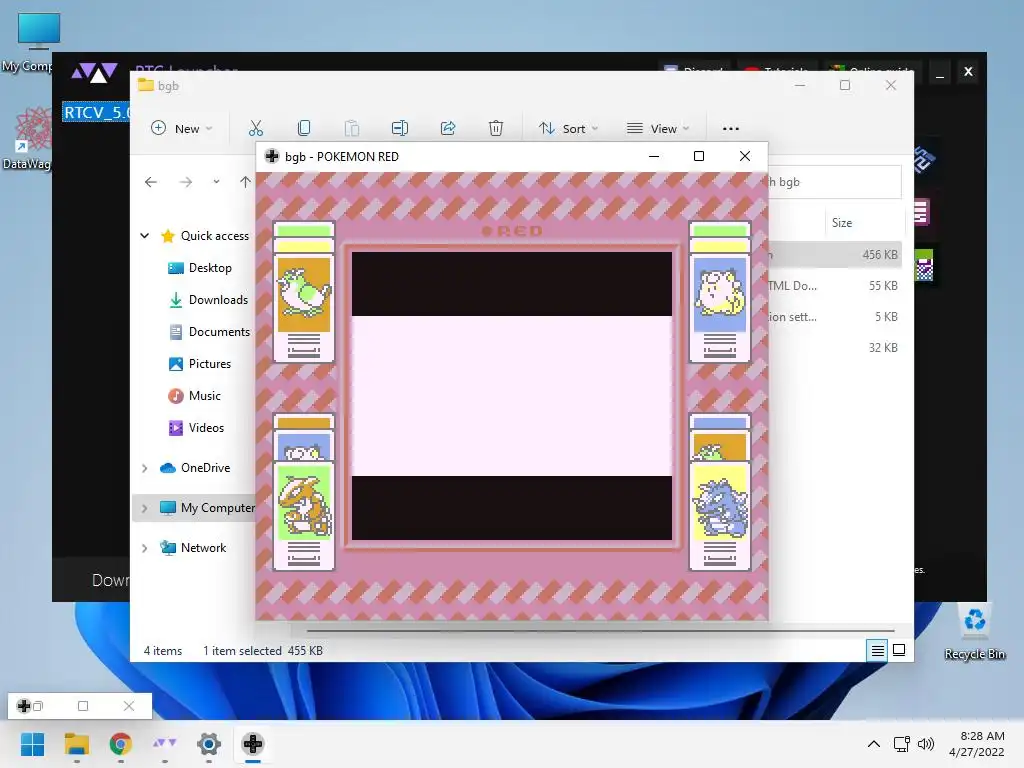1024x768 pixels.
Task: Open the Sort dropdown
Action: point(568,129)
